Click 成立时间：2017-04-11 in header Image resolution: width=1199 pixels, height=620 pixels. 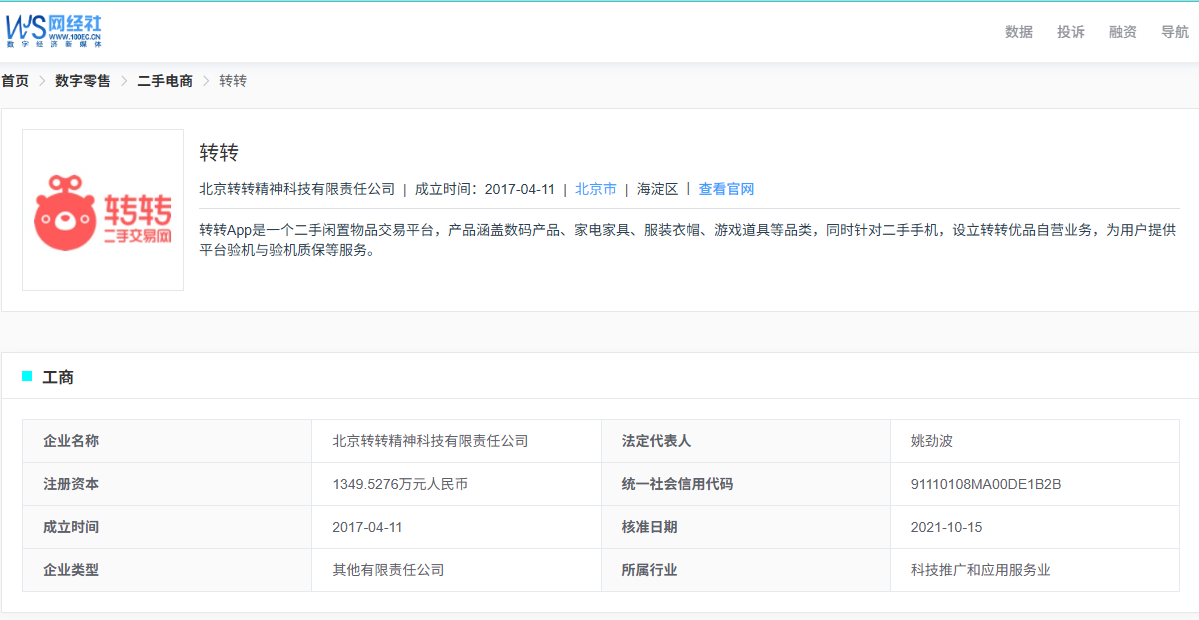coord(484,190)
